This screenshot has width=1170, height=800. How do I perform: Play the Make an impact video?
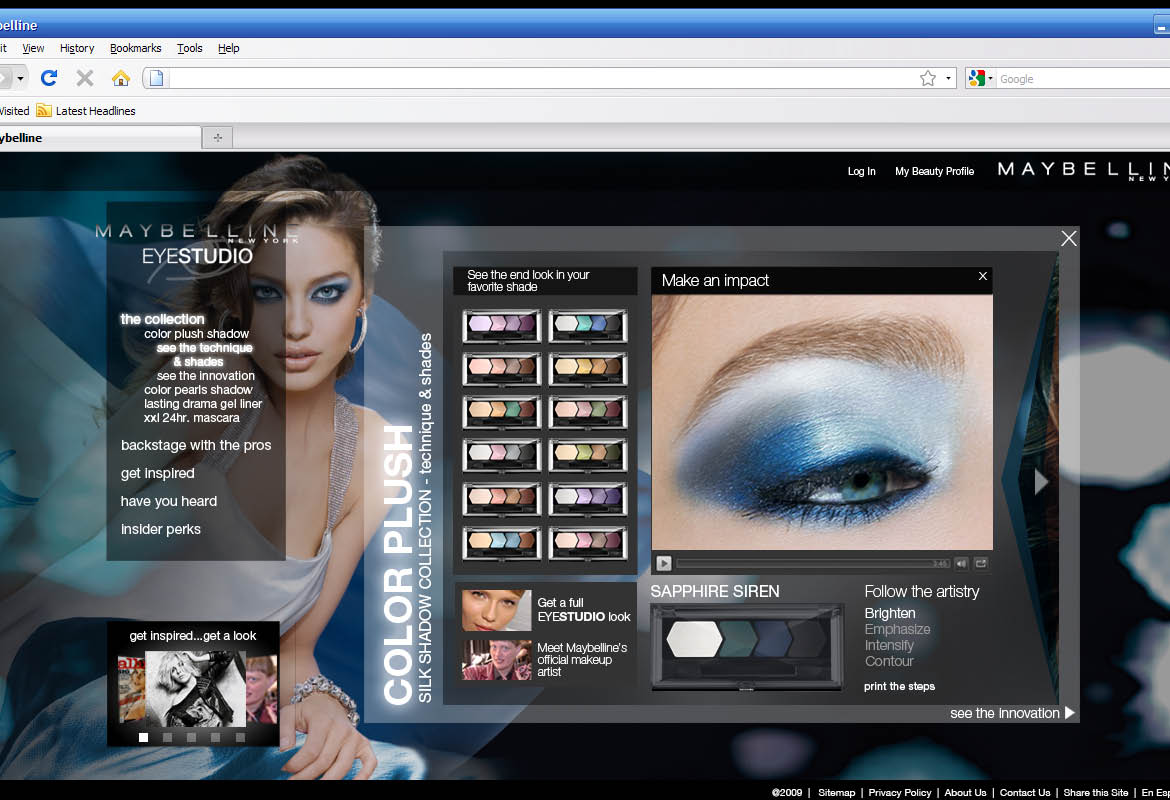tap(664, 564)
